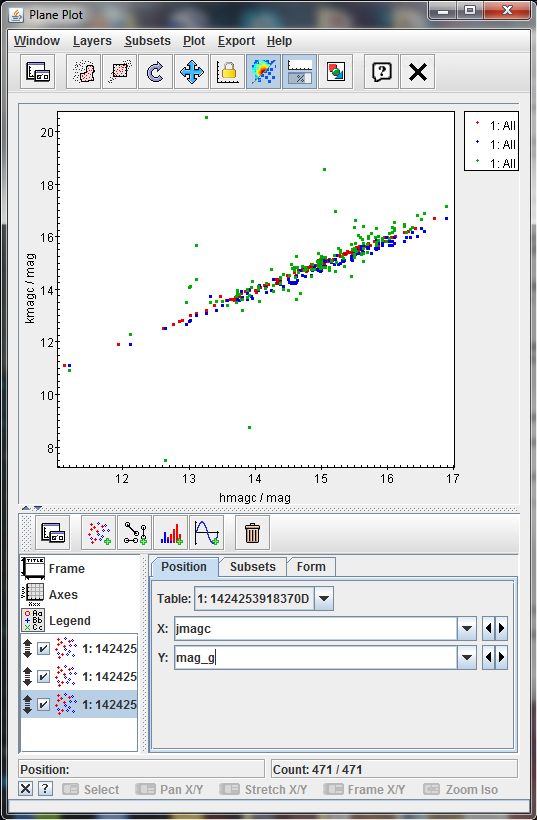Expand the Y column dropdown arrow

467,657
